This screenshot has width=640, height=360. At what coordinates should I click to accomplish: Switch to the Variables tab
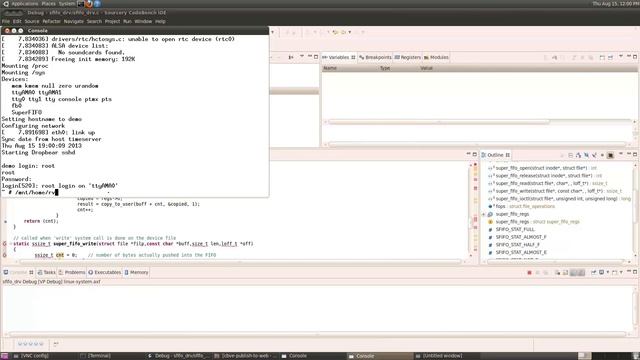pos(339,58)
